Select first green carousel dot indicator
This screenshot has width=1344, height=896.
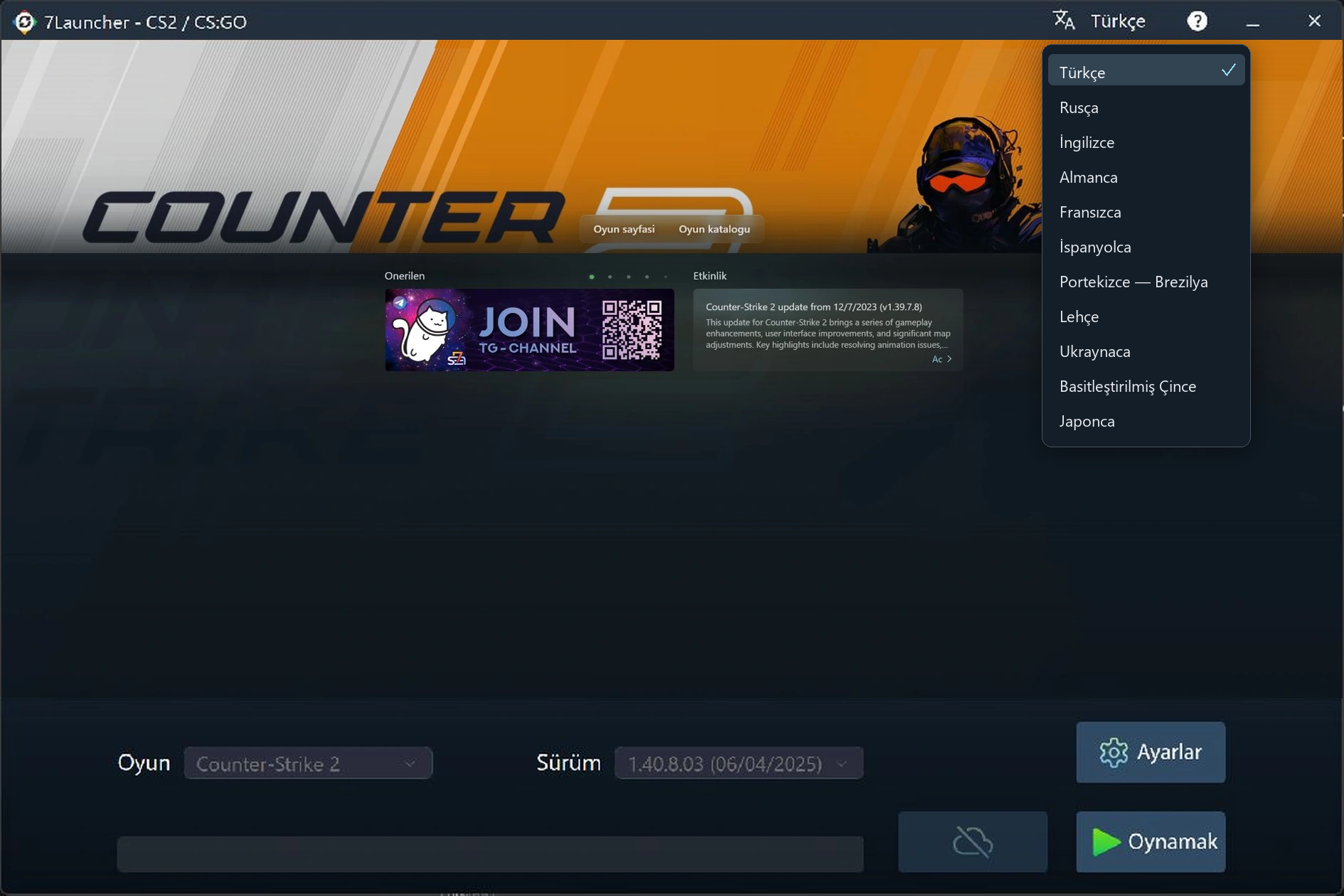pos(592,277)
